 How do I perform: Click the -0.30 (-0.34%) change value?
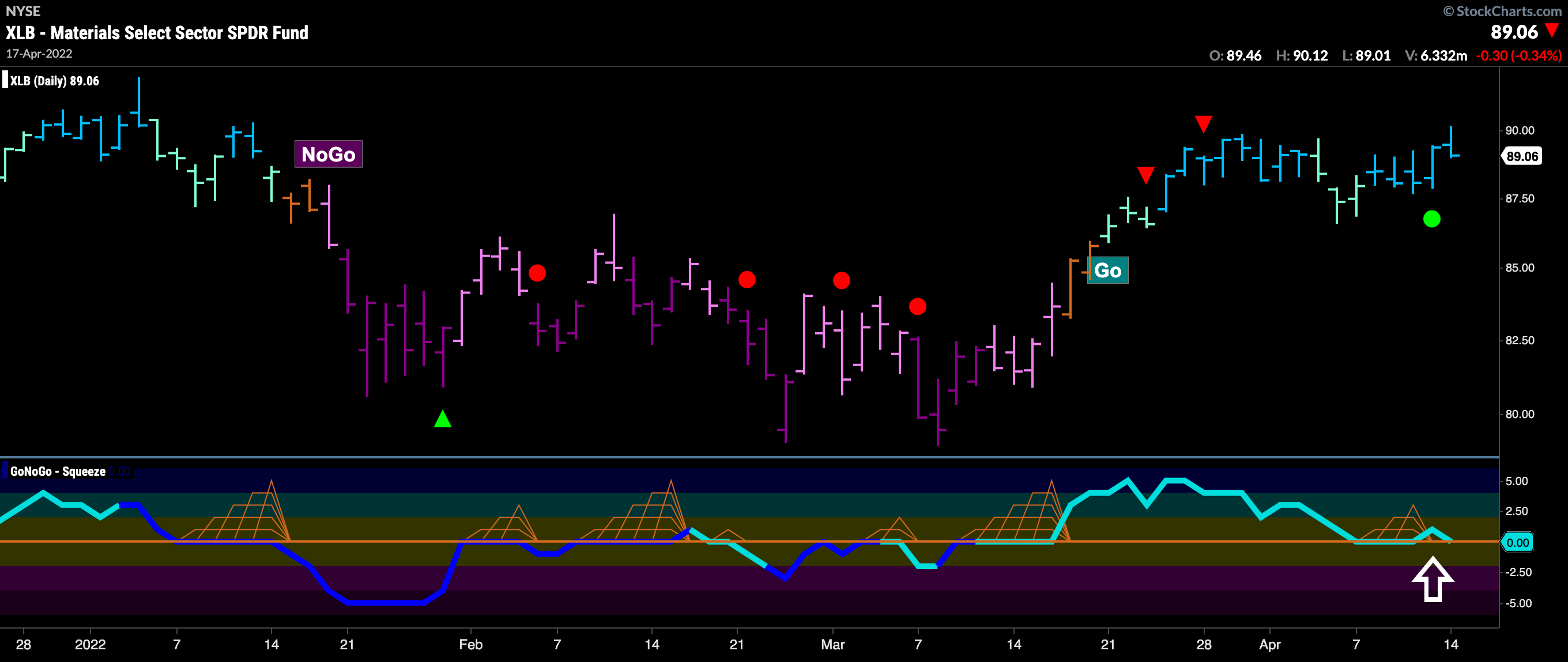[1518, 55]
